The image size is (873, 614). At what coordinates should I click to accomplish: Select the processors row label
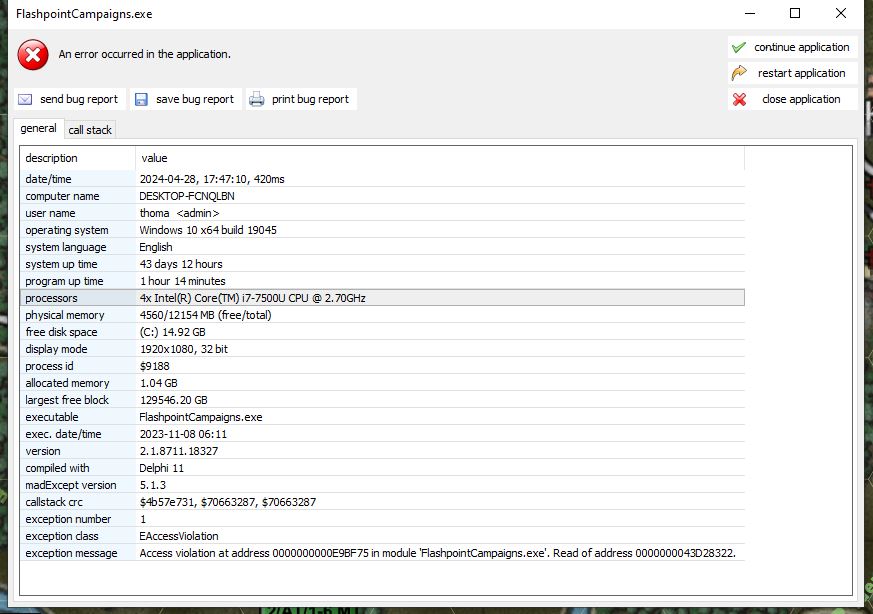51,298
